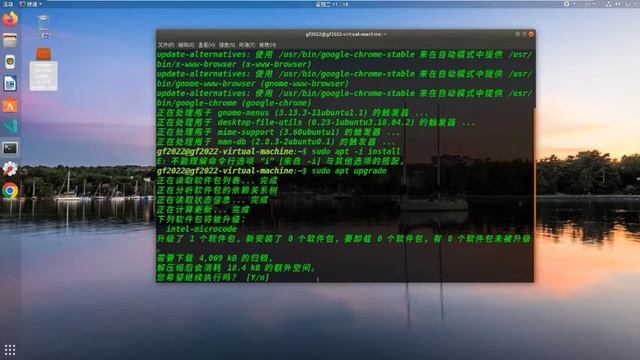This screenshot has width=640, height=360.
Task: Click the 'mime-support' trigger line
Action: tap(278, 132)
